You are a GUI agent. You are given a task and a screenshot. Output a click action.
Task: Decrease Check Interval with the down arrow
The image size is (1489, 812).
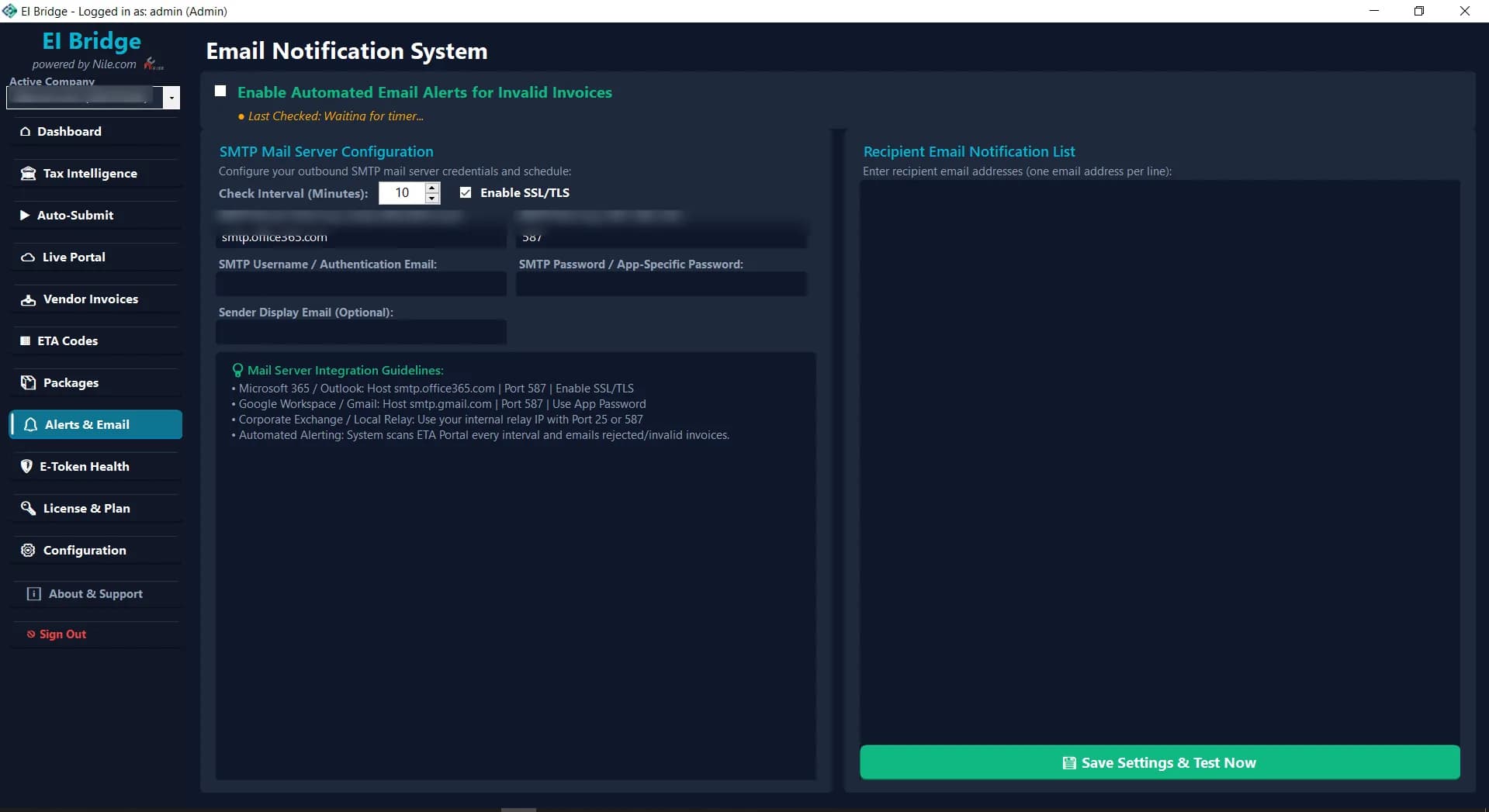click(x=432, y=199)
